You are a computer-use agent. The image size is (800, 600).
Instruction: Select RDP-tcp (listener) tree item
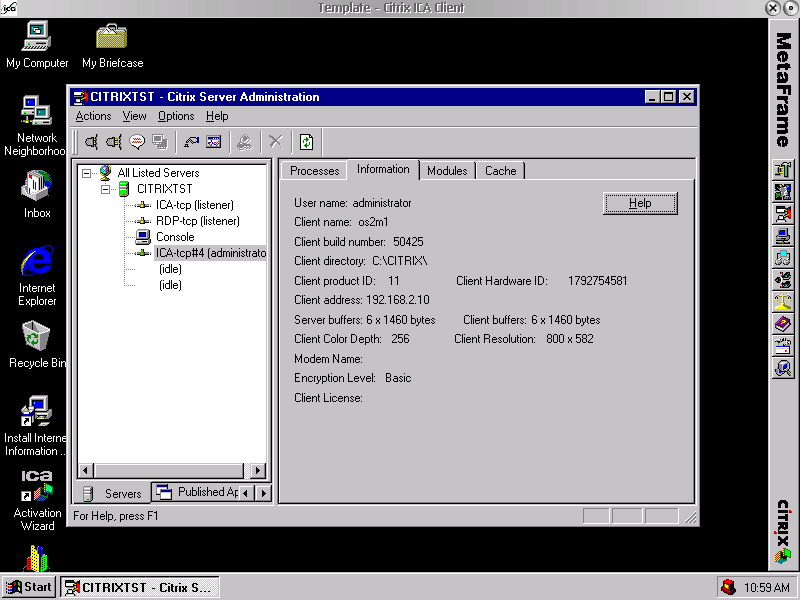point(197,221)
